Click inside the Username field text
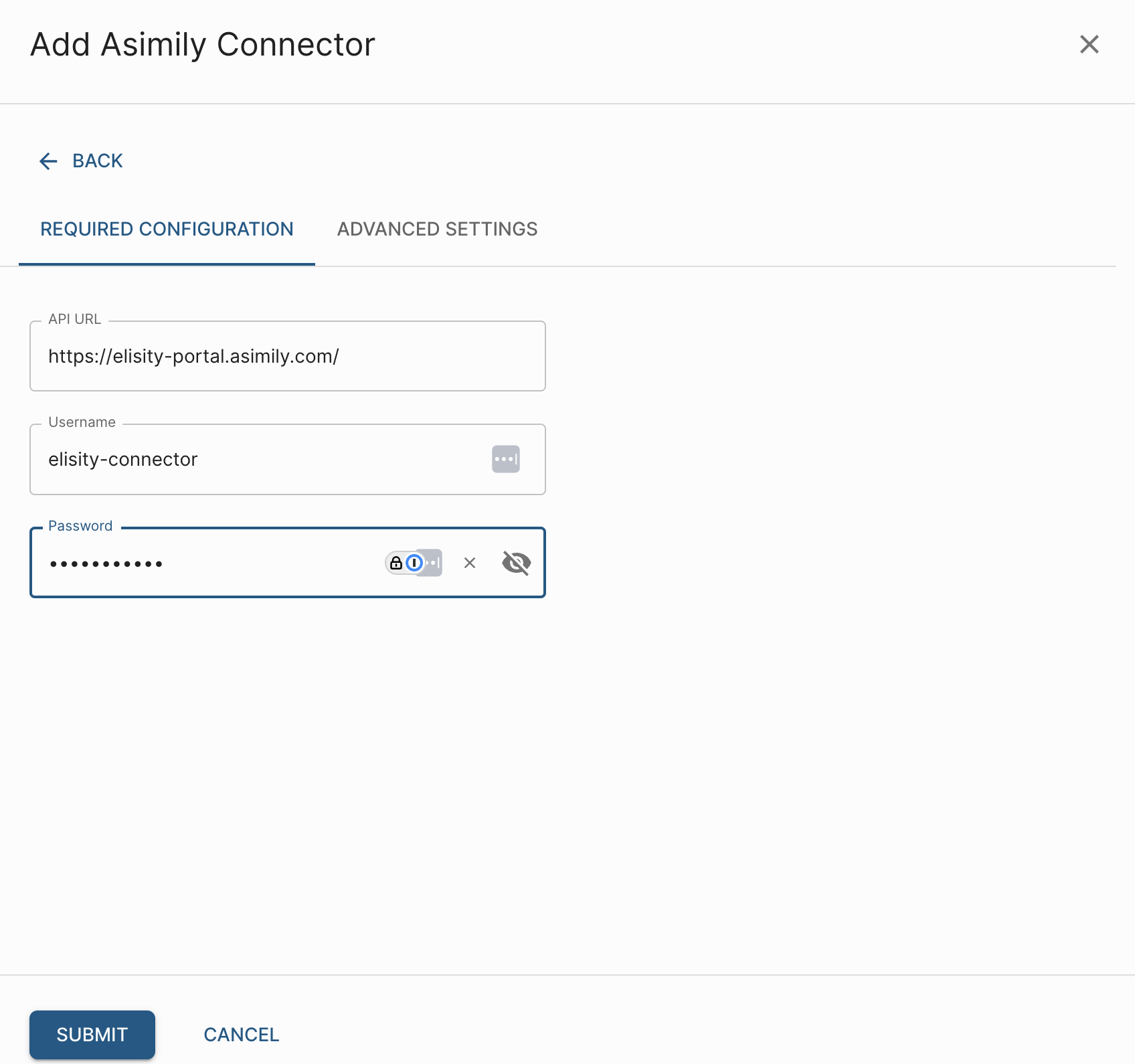The height and width of the screenshot is (1064, 1135). point(123,459)
